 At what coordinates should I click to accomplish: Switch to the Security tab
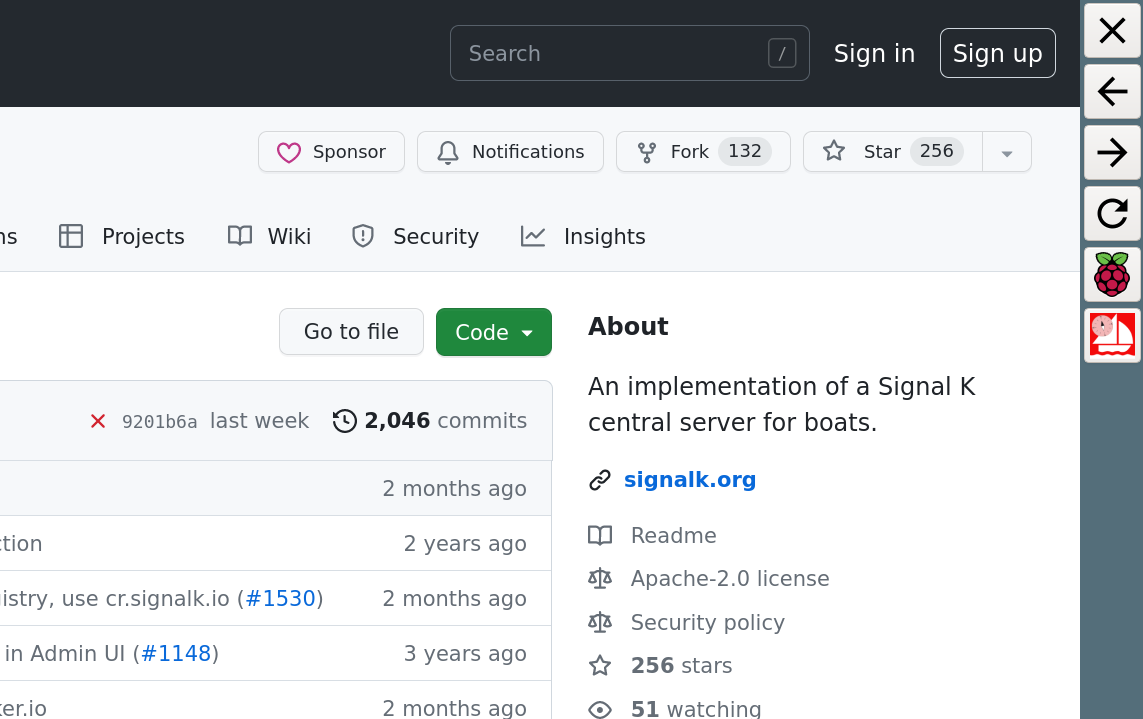416,236
